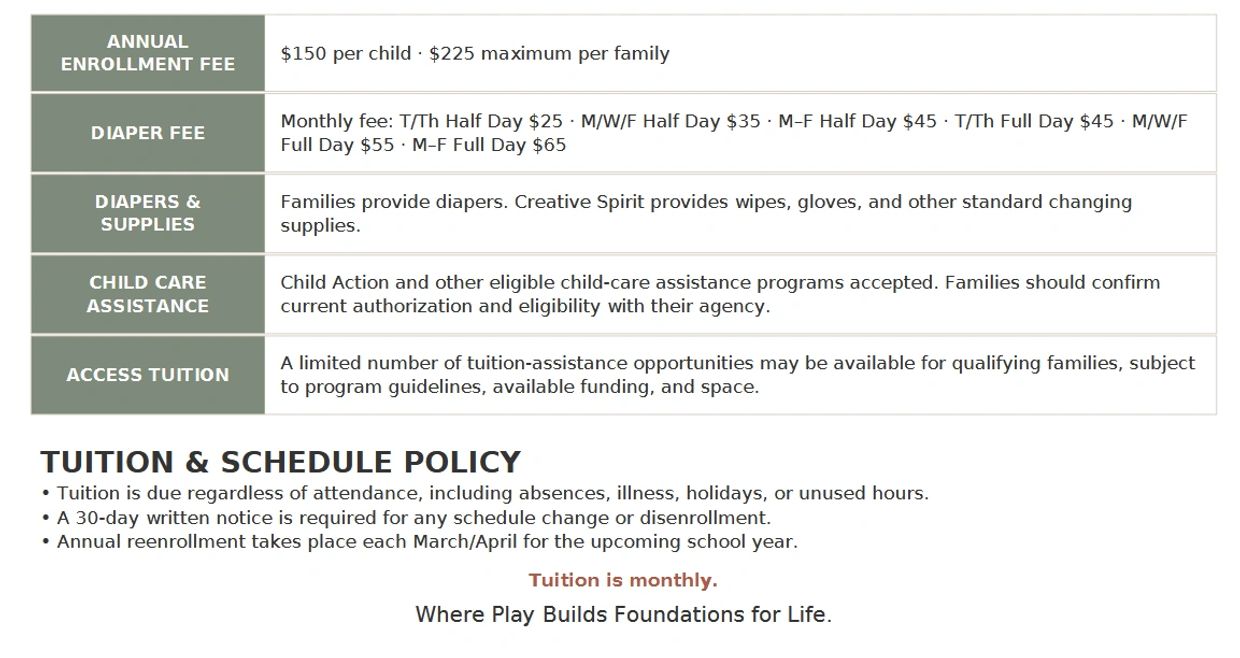This screenshot has width=1240, height=658.
Task: Click the Child Action assistance programs text
Action: (720, 294)
